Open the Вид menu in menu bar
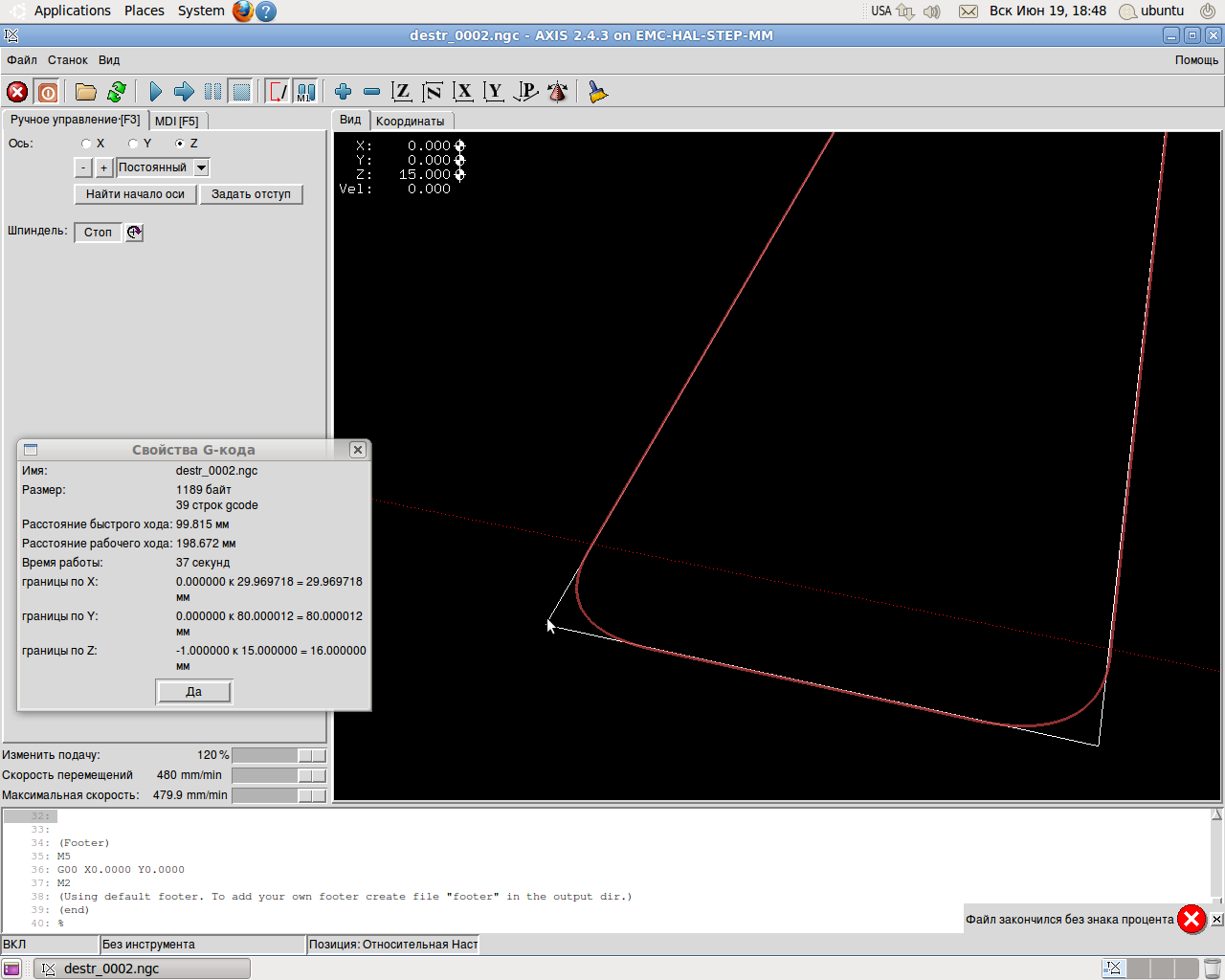 pos(109,60)
